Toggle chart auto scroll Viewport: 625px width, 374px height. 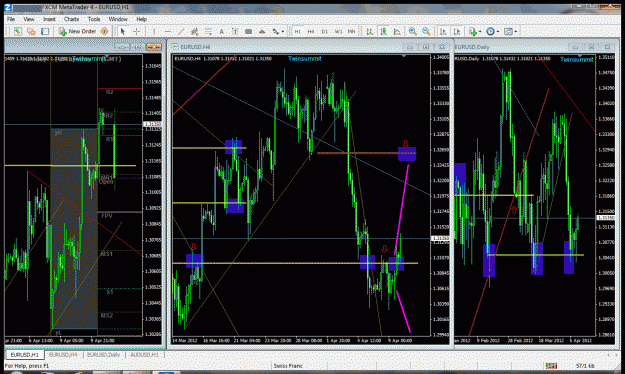click(x=443, y=31)
